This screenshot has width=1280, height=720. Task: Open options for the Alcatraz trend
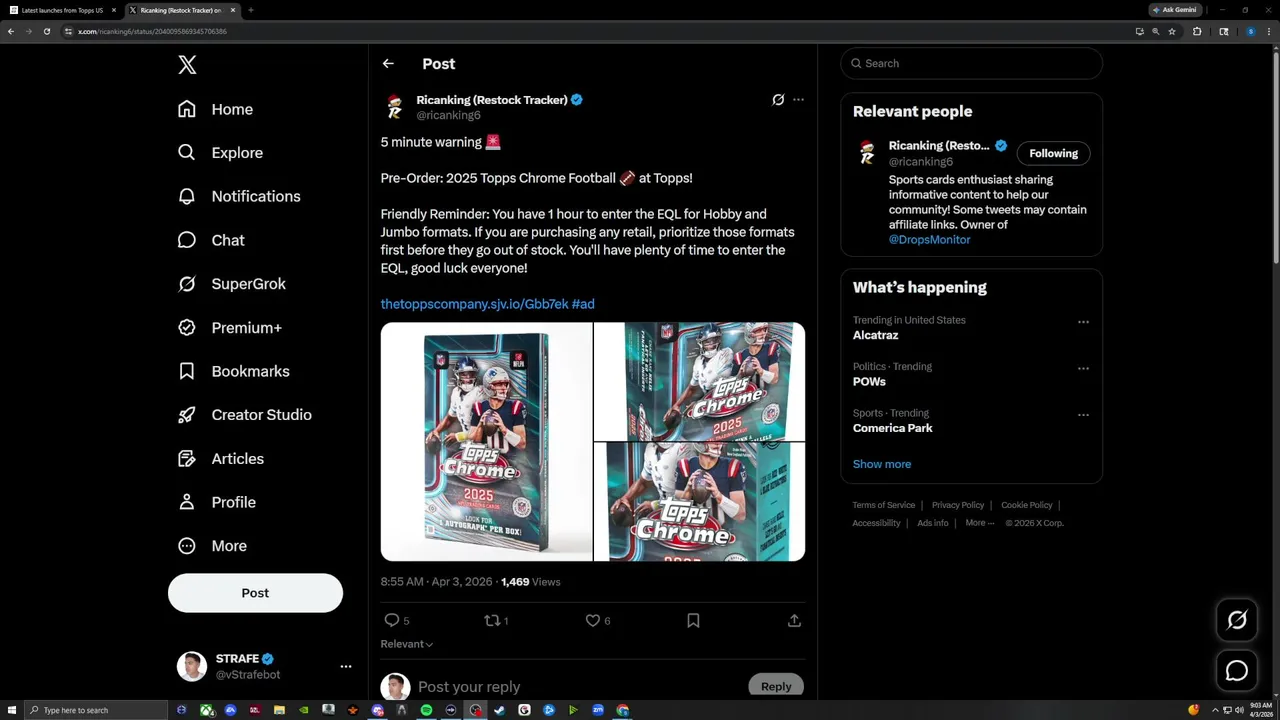click(x=1083, y=322)
